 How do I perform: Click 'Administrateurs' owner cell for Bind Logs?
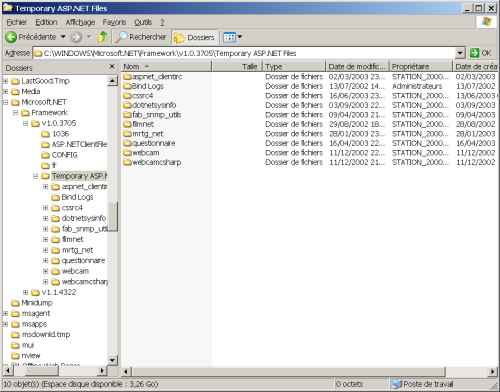coord(417,86)
